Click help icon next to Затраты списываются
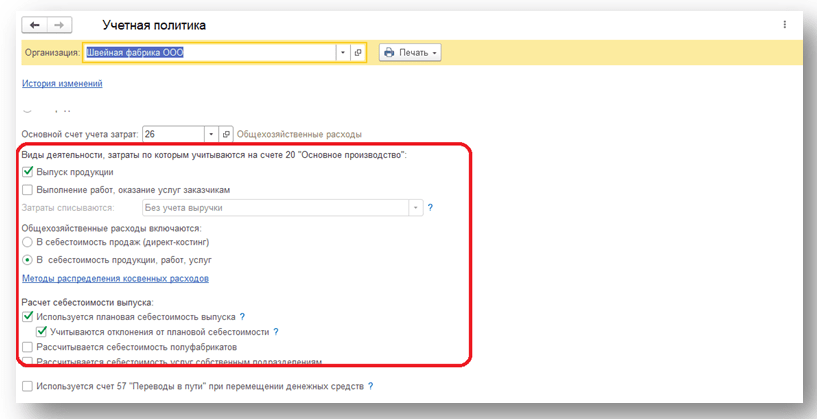This screenshot has width=817, height=419. click(430, 208)
